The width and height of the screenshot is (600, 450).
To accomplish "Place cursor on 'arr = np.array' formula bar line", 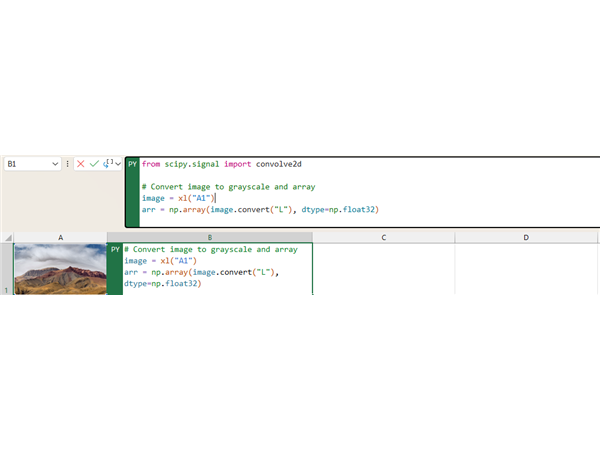I will (x=260, y=209).
